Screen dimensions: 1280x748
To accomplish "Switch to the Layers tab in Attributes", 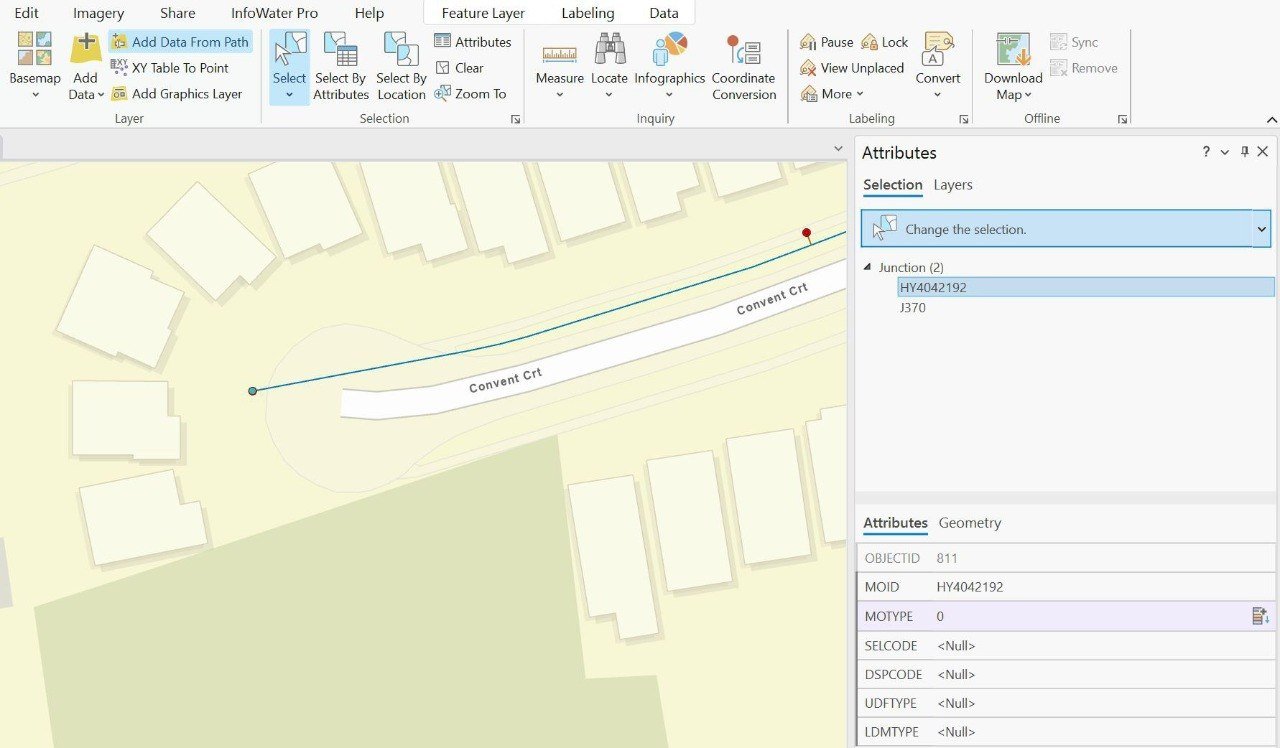I will pyautogui.click(x=953, y=185).
